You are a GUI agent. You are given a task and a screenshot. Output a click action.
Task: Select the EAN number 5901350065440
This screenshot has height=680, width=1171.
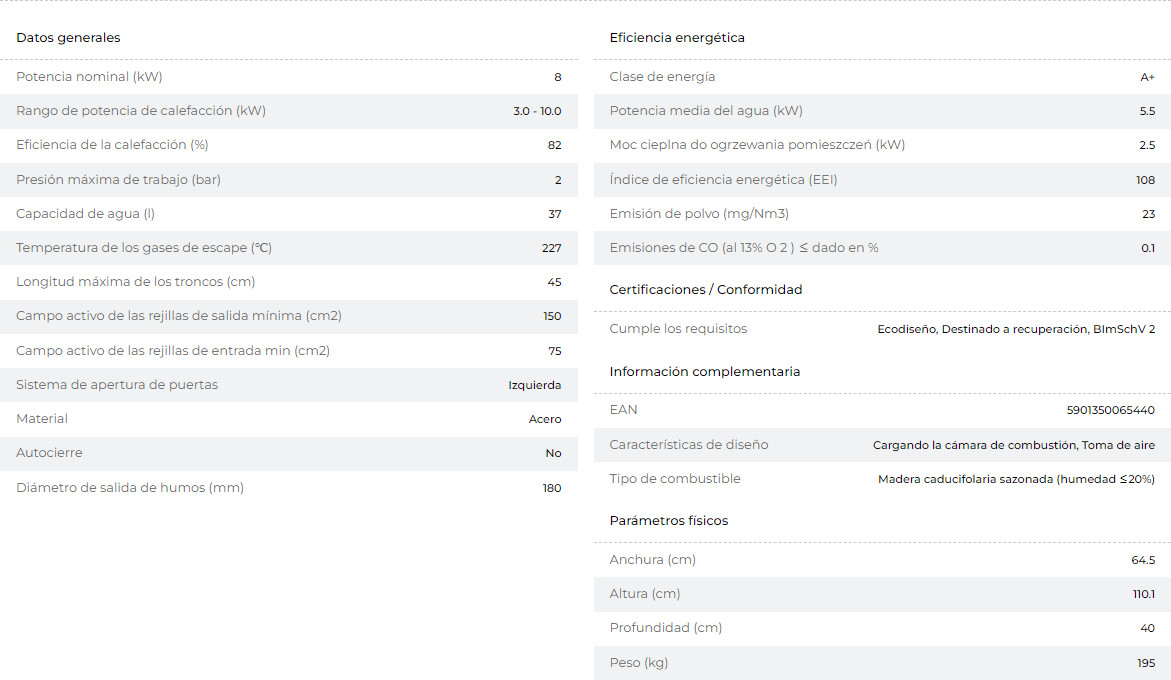point(1111,411)
